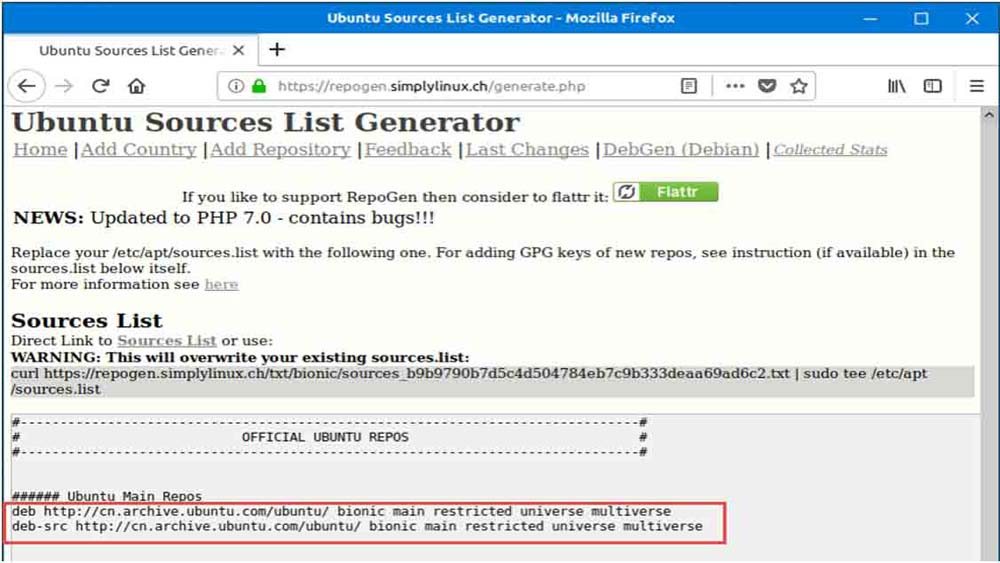The height and width of the screenshot is (563, 1000).
Task: Open the Add Country link
Action: click(x=138, y=150)
